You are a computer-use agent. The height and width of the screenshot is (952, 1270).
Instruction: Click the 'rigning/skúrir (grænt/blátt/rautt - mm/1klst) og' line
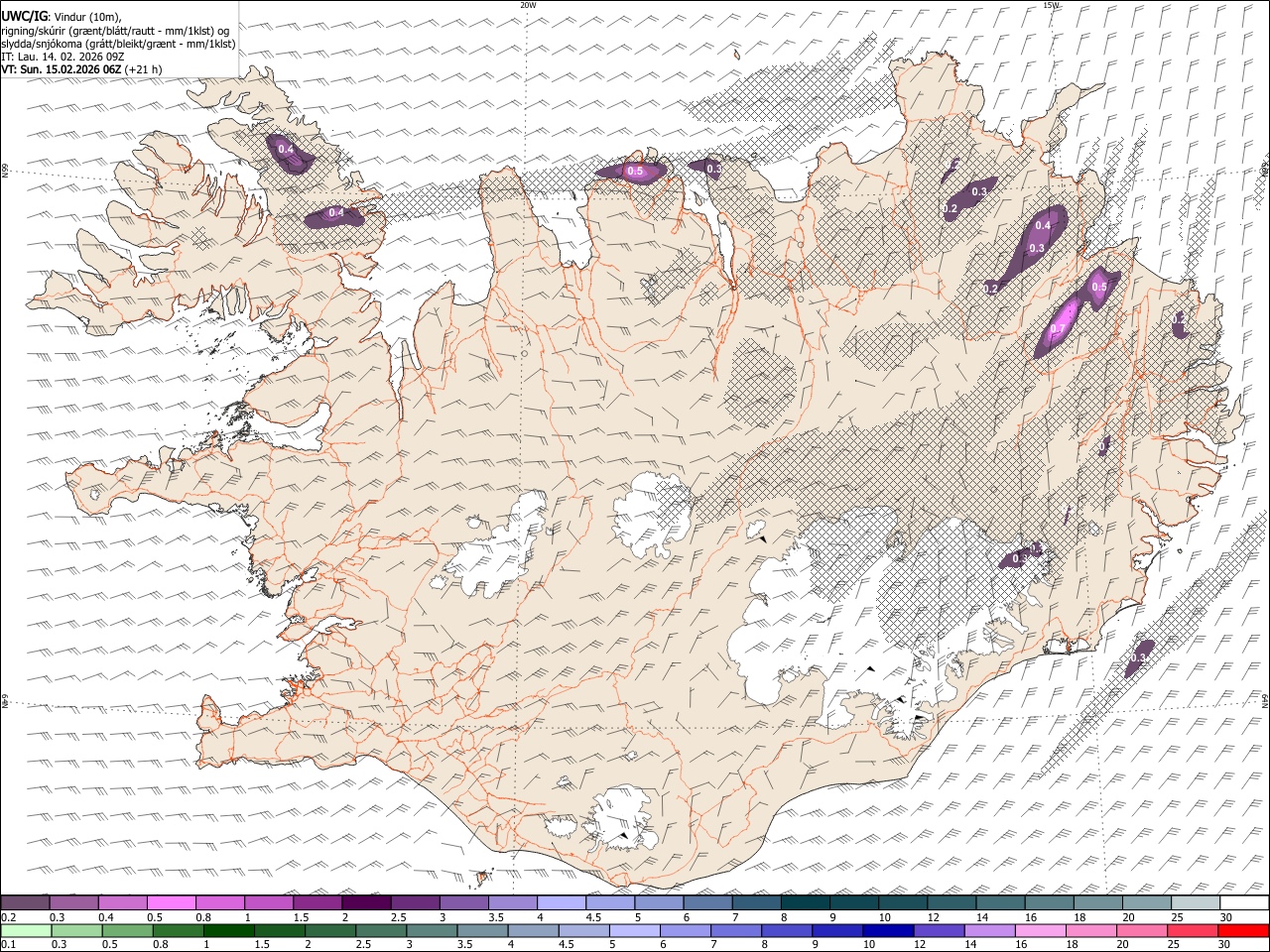click(x=115, y=30)
